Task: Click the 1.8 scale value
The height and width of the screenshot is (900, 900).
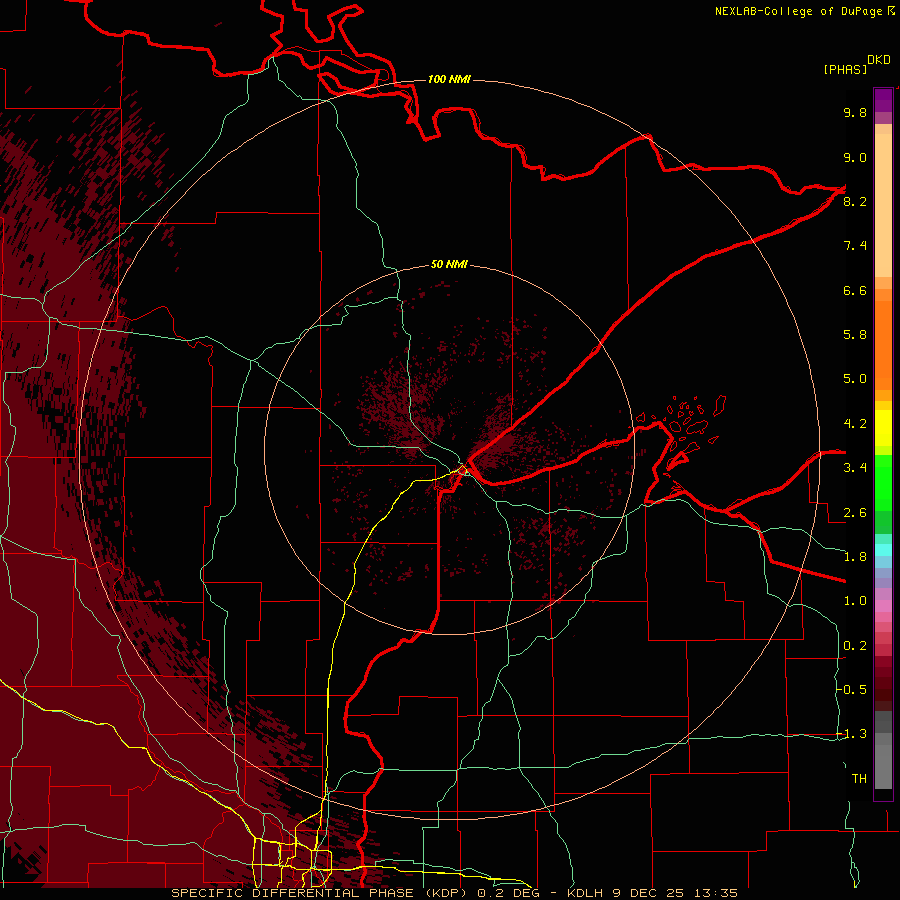Action: (x=855, y=557)
